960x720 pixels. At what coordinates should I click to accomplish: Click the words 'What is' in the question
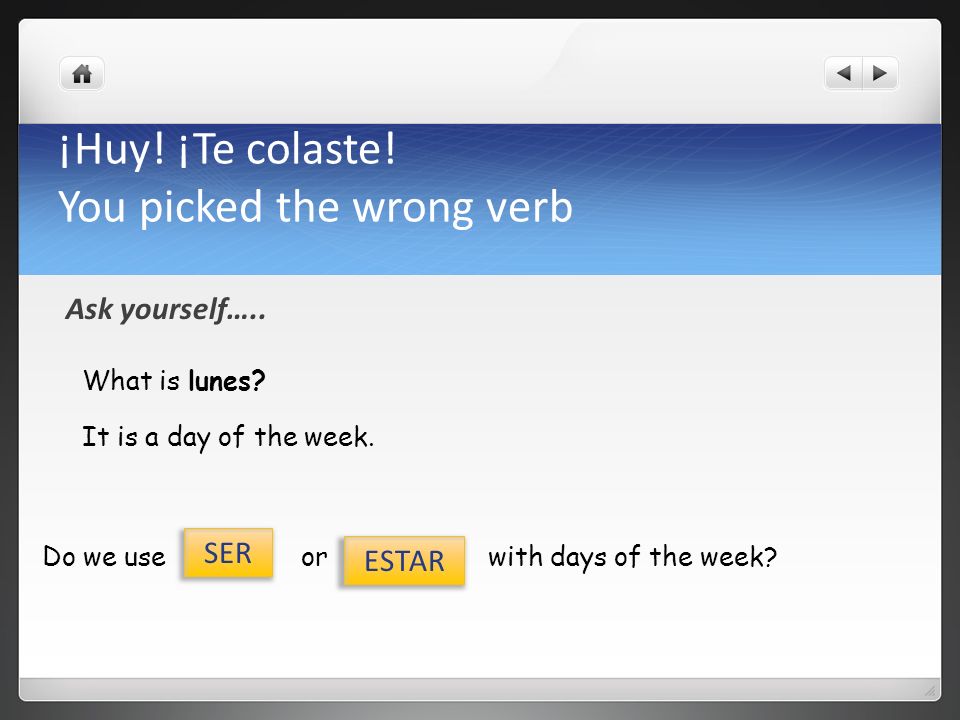(x=132, y=380)
